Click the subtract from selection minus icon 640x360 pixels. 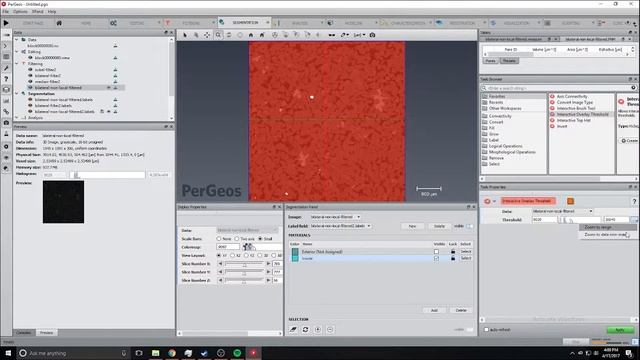(x=330, y=329)
